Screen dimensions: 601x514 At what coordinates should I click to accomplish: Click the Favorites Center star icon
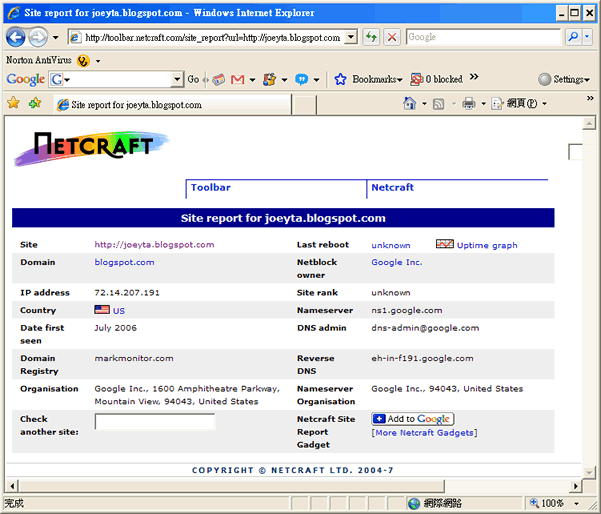[13, 103]
